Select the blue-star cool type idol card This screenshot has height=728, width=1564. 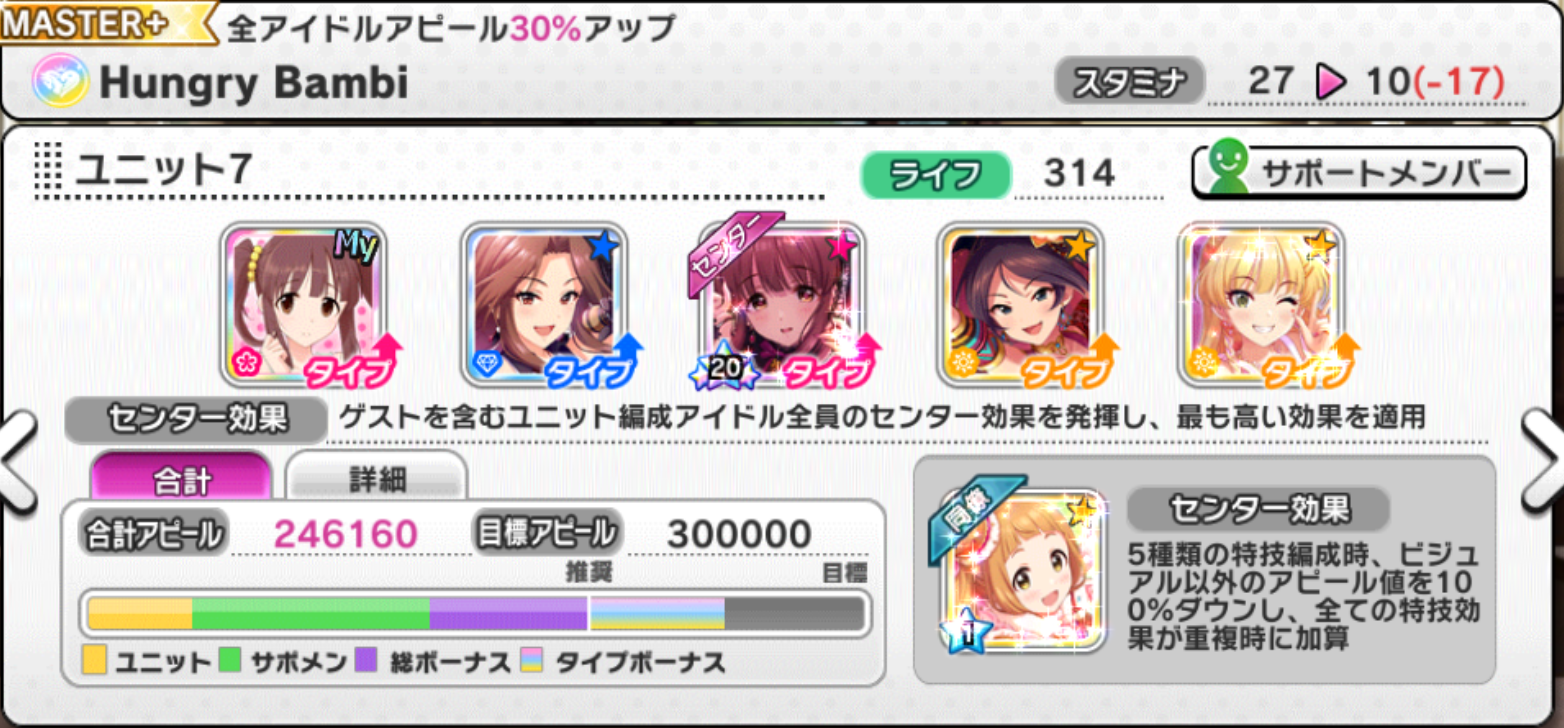tap(543, 305)
